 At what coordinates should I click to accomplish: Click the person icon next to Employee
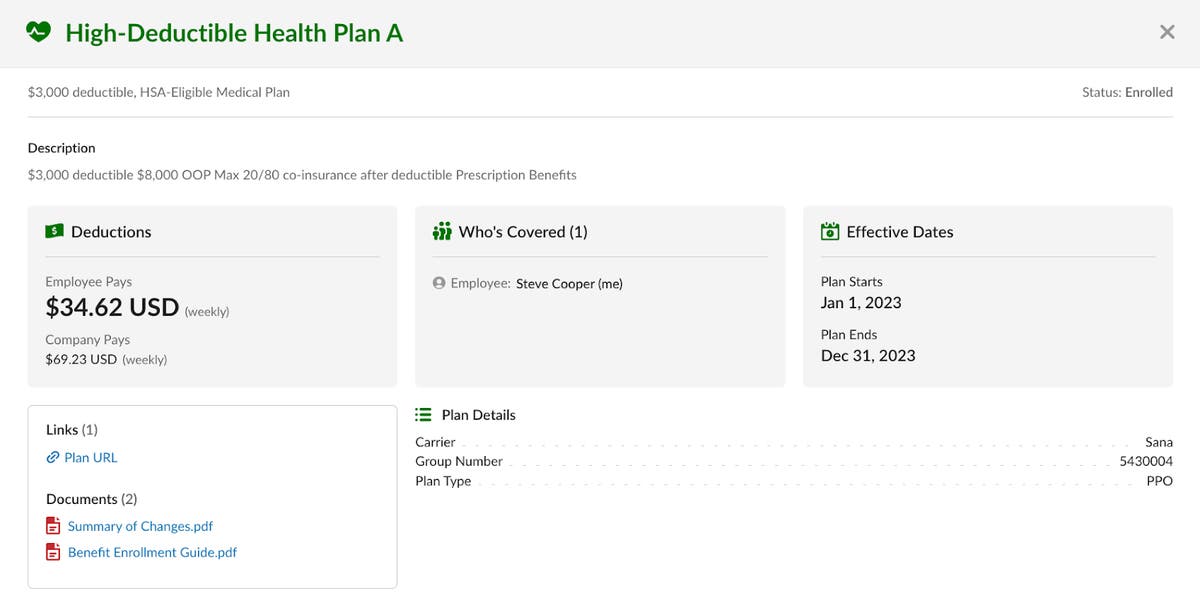pyautogui.click(x=438, y=283)
